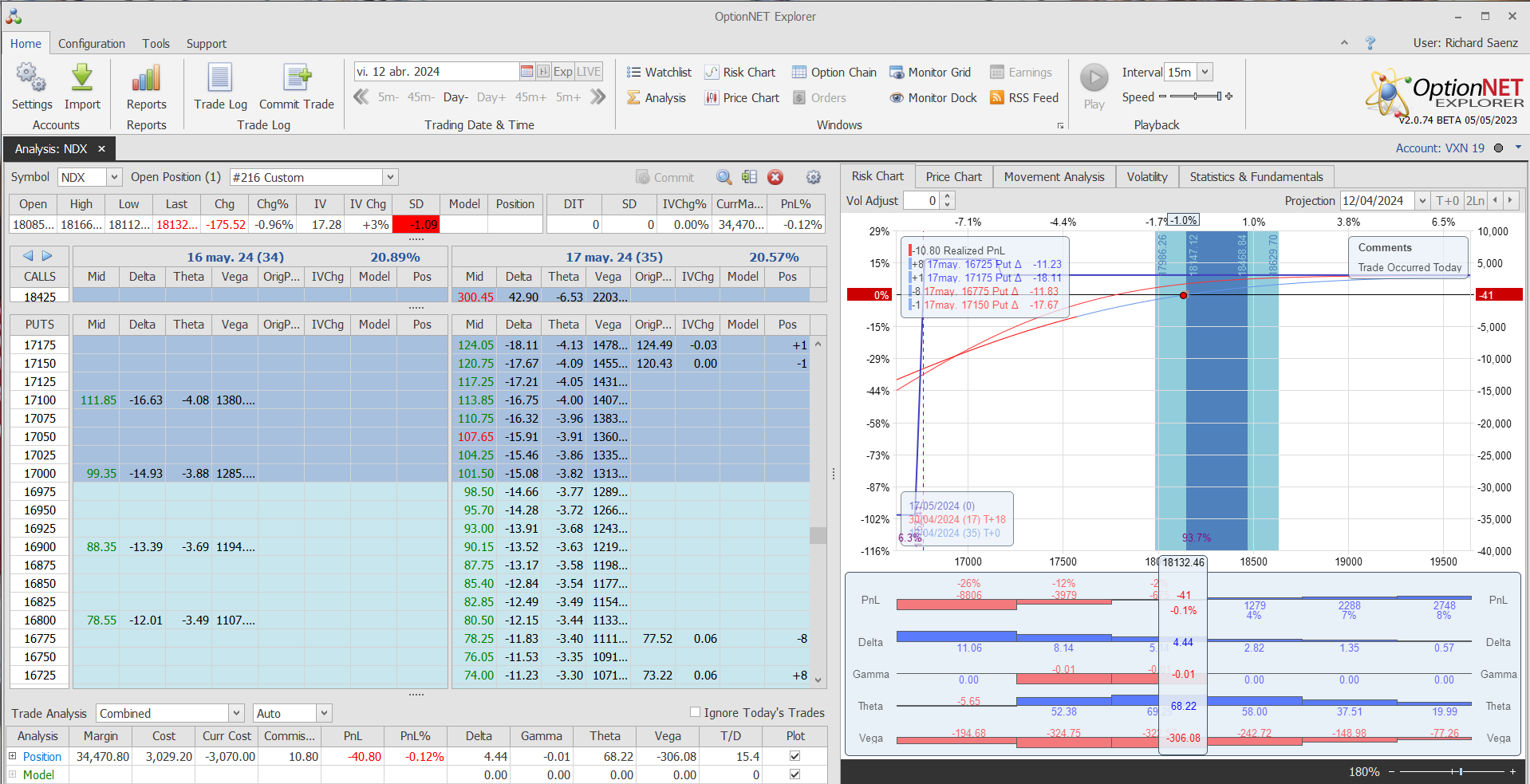Click the red delete position icon
This screenshot has width=1530, height=784.
[775, 178]
